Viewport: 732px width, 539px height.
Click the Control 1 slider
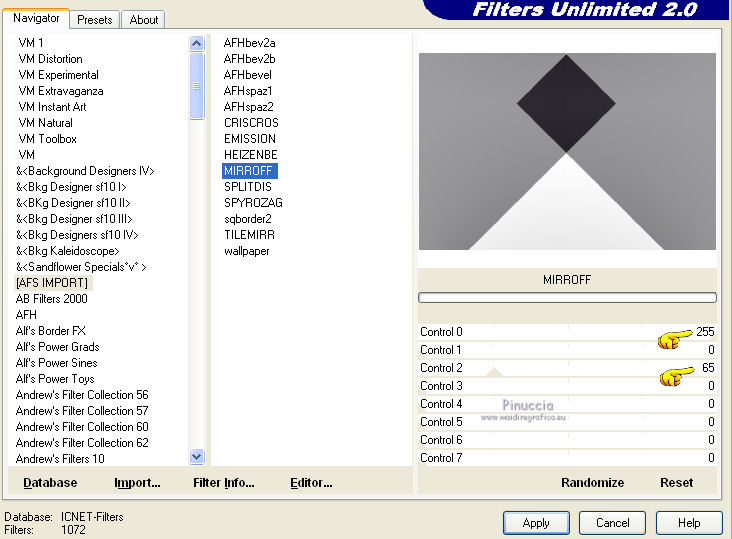pos(567,350)
